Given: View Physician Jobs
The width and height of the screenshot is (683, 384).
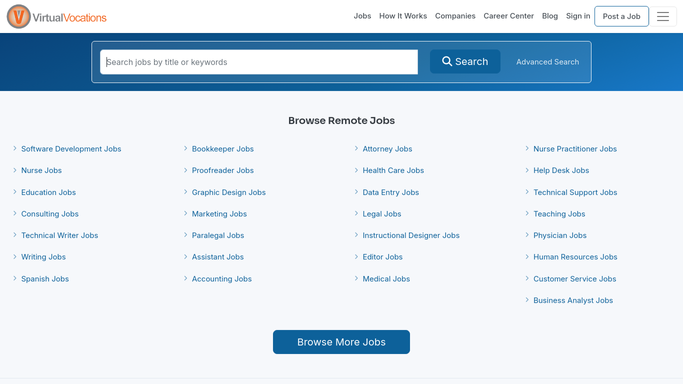Looking at the screenshot, I should click(x=560, y=235).
